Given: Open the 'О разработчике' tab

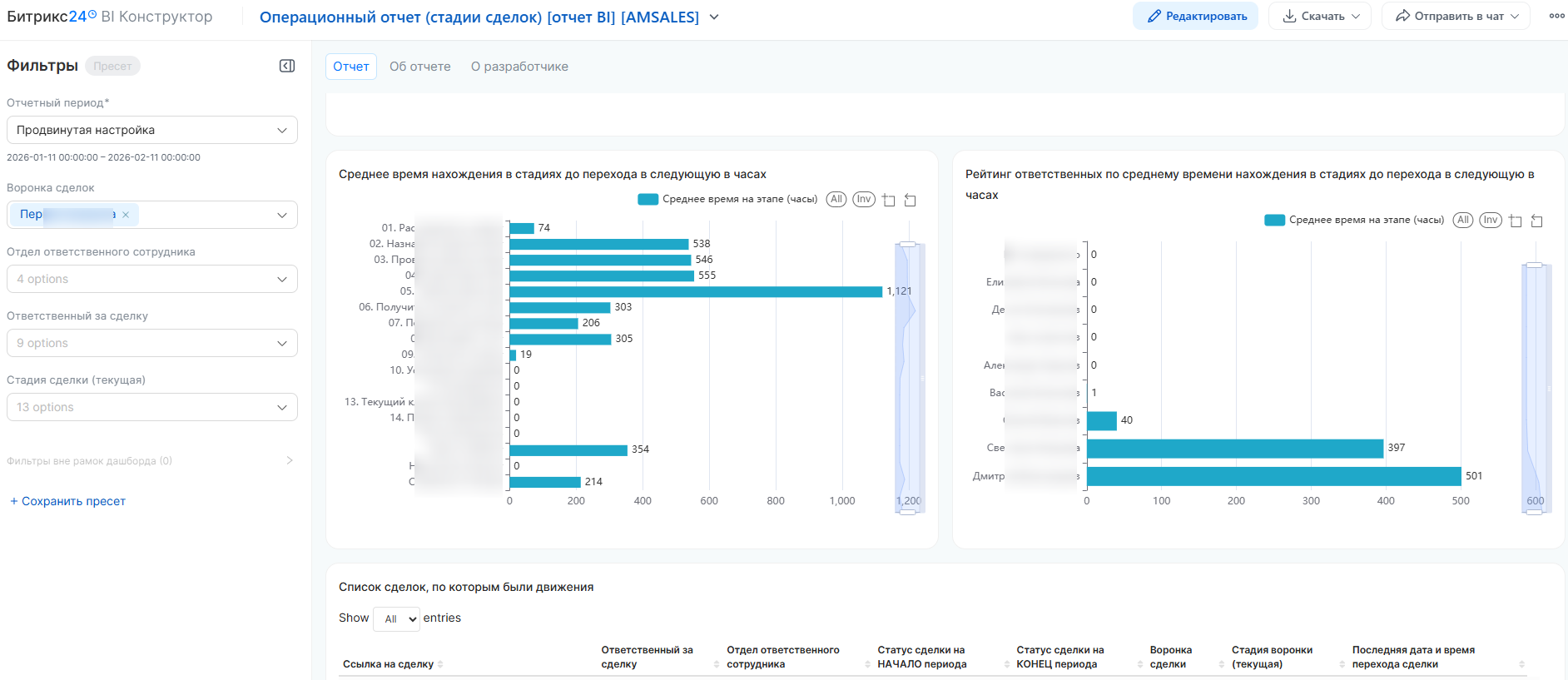Looking at the screenshot, I should point(519,67).
